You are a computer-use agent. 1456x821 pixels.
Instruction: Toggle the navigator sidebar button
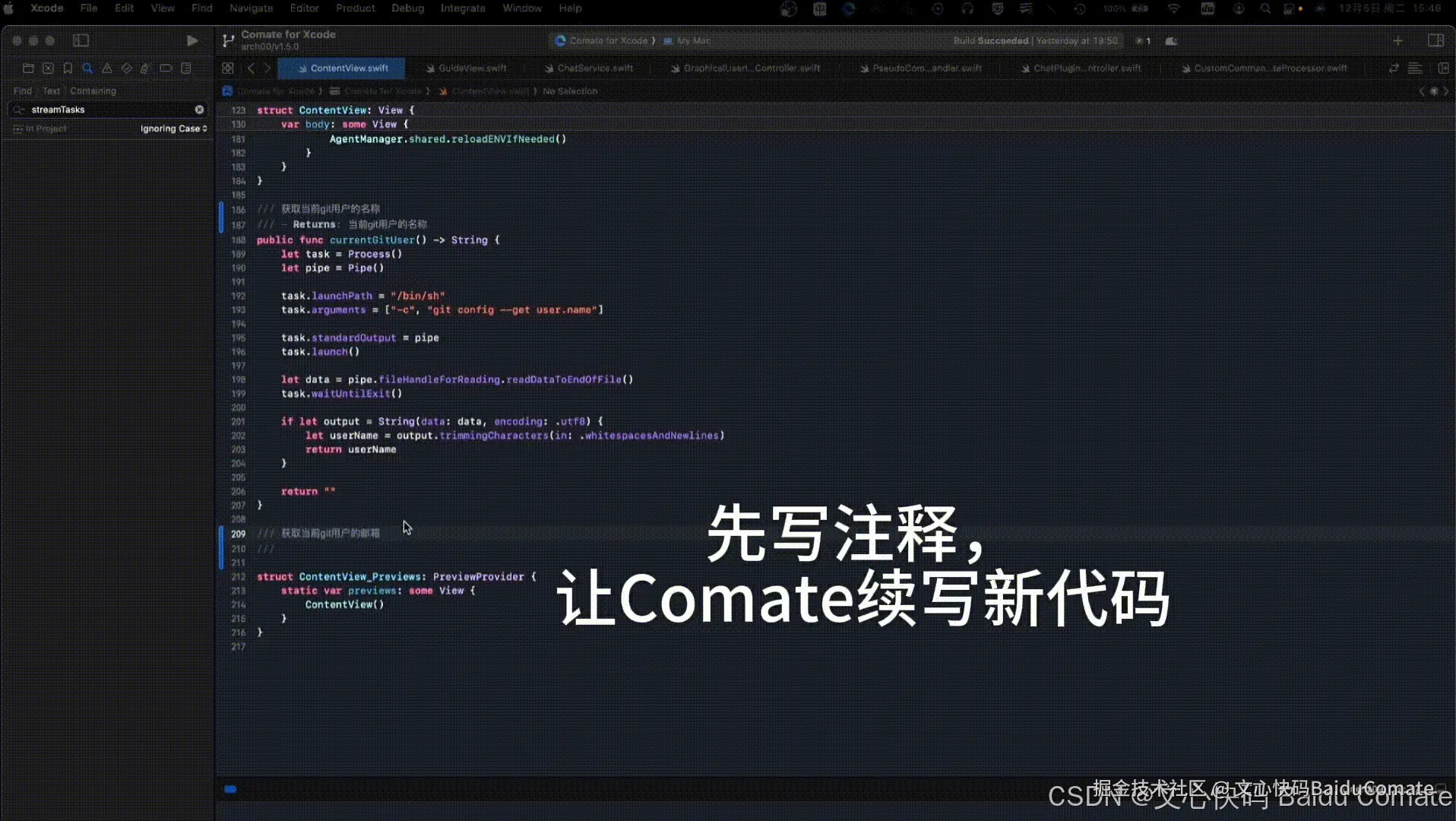81,40
